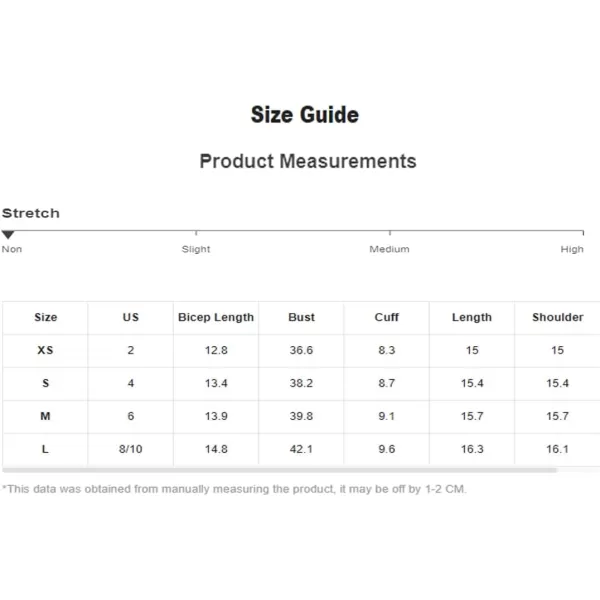Select the XS size row label
Viewport: 600px width, 600px height.
(45, 350)
